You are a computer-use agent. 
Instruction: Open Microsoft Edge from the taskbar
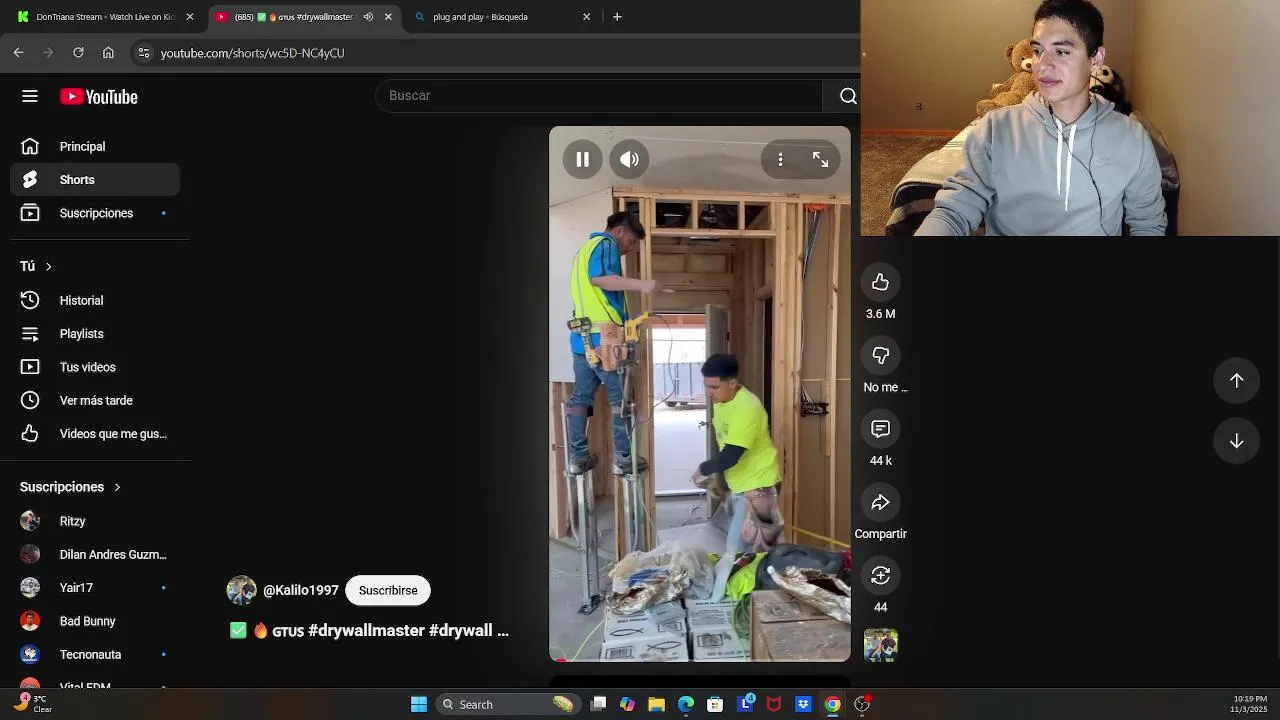pos(686,704)
